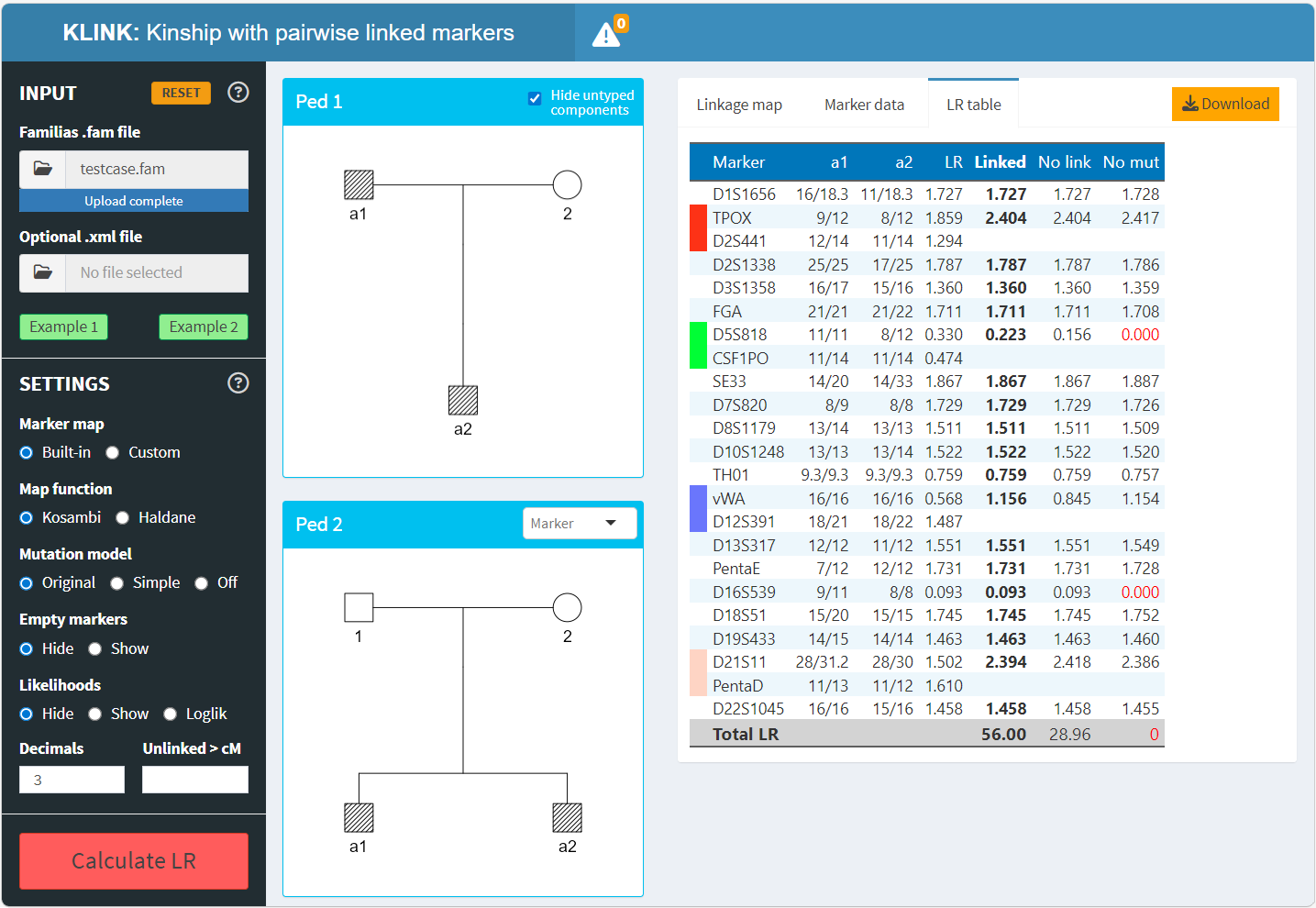
Task: Toggle the Hide untyped components checkbox
Action: 535,99
